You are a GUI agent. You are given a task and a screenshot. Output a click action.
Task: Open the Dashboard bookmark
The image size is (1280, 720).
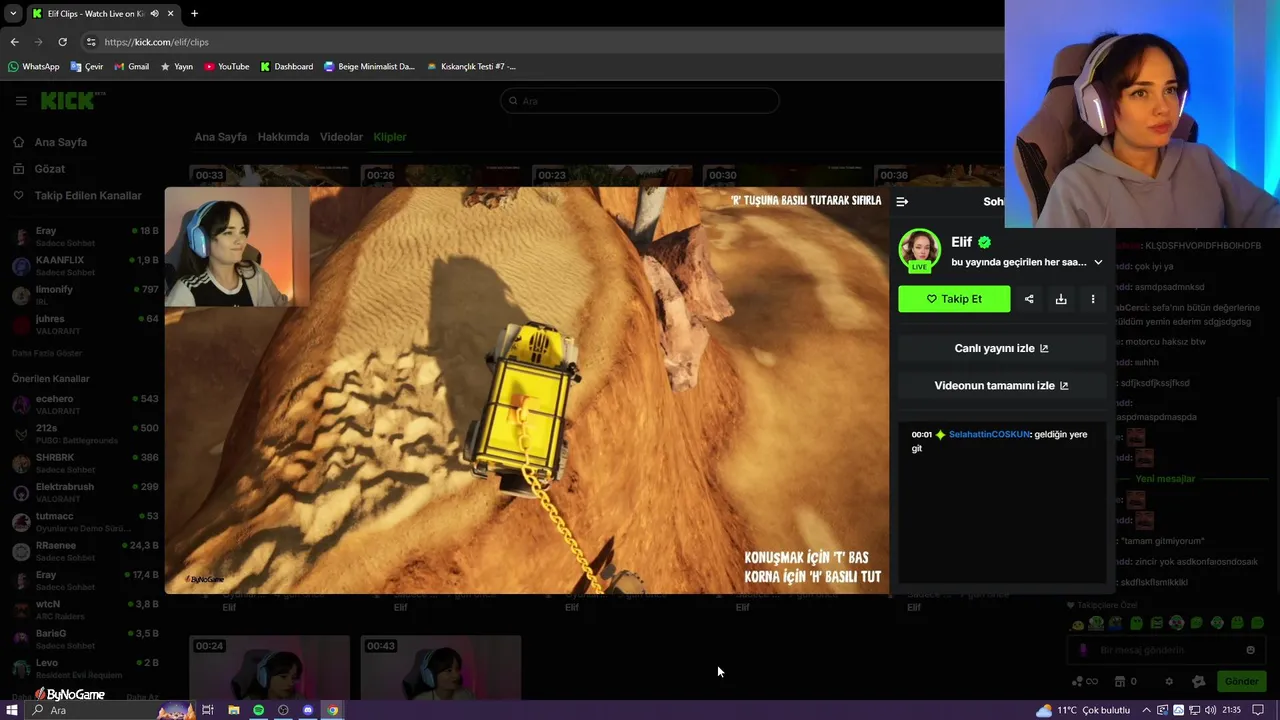286,67
